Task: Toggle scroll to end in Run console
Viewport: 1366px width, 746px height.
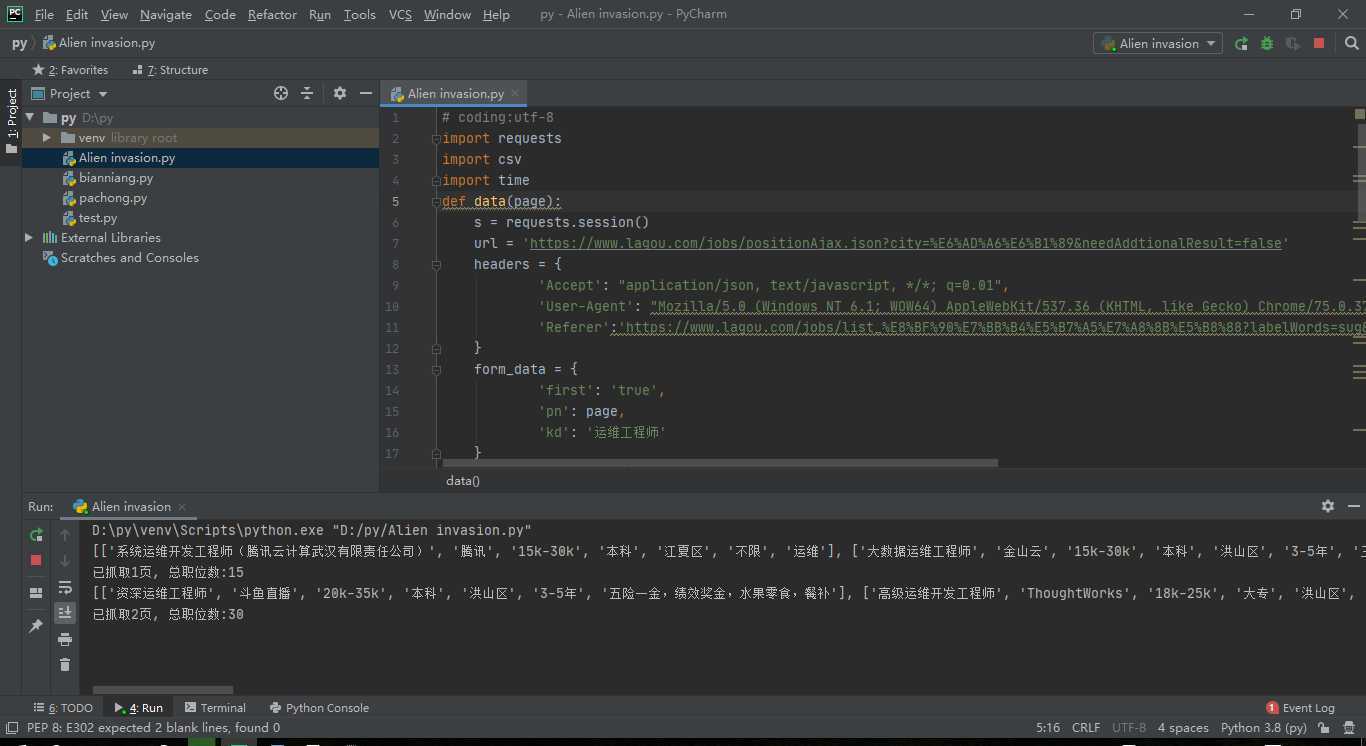Action: [65, 612]
